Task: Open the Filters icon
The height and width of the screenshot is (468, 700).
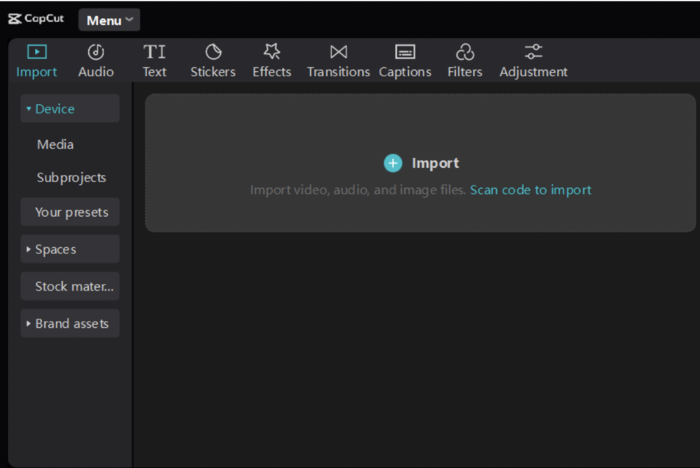Action: (x=465, y=52)
